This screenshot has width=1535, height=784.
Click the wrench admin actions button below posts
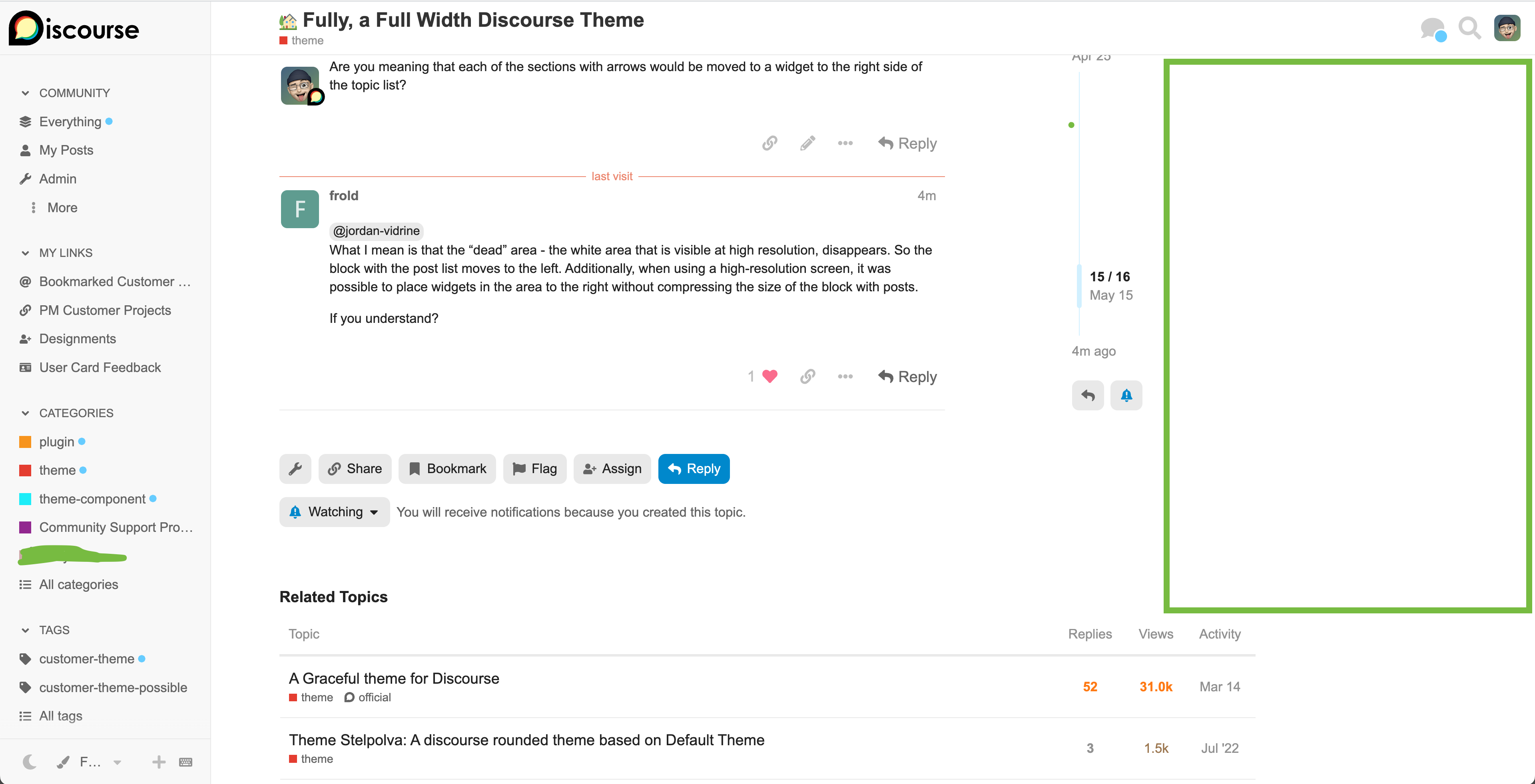(x=295, y=469)
